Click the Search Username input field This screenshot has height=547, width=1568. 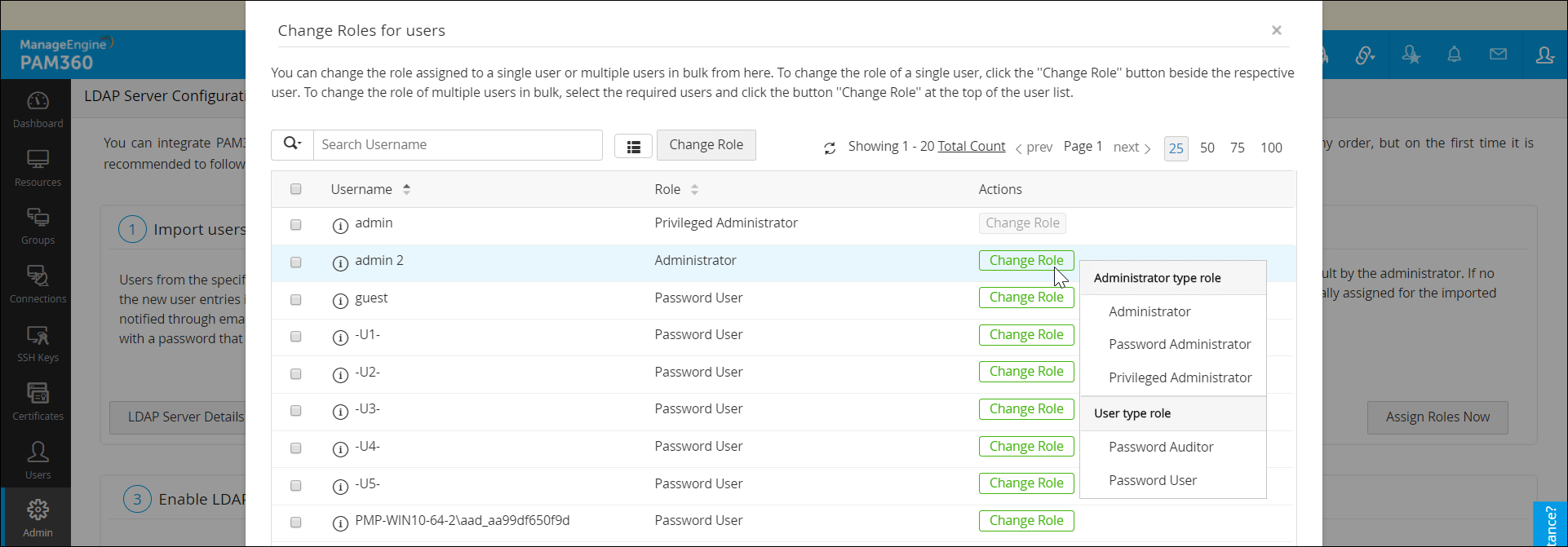[x=458, y=145]
